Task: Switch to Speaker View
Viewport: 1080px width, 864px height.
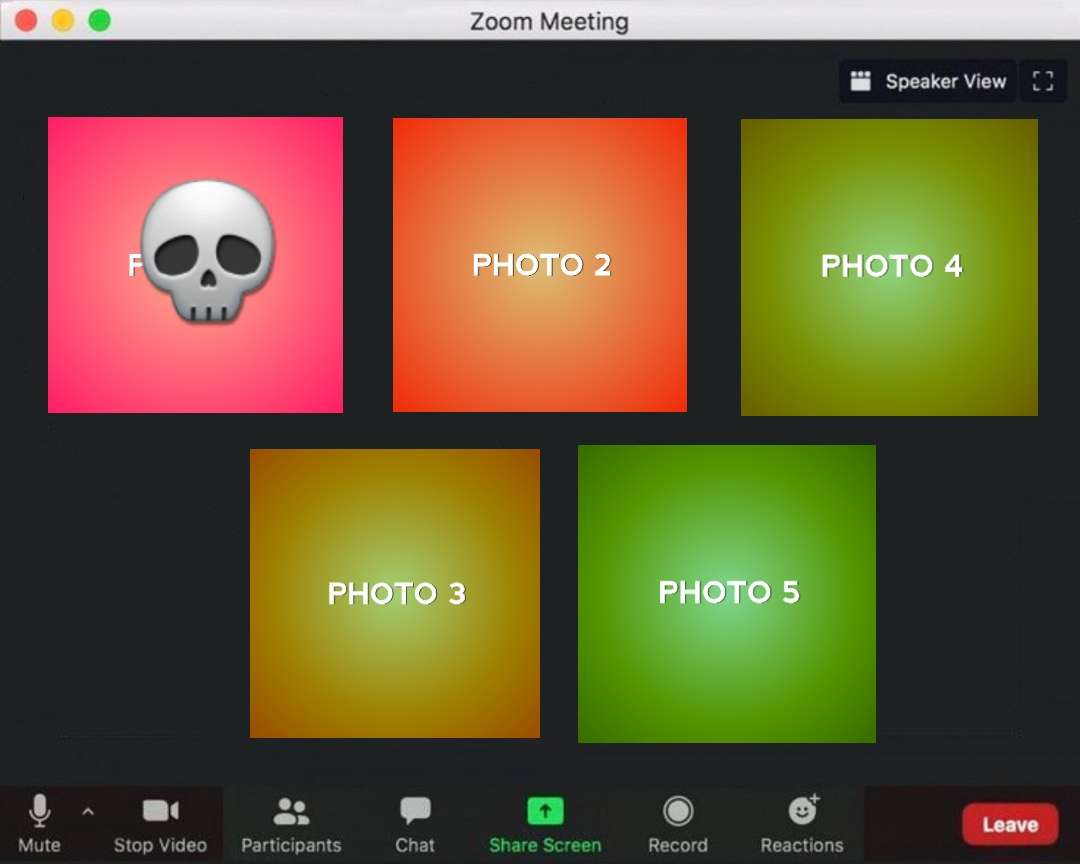Action: [928, 82]
